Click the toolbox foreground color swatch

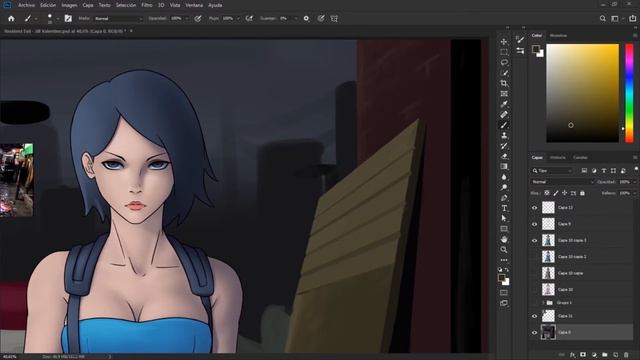point(502,278)
